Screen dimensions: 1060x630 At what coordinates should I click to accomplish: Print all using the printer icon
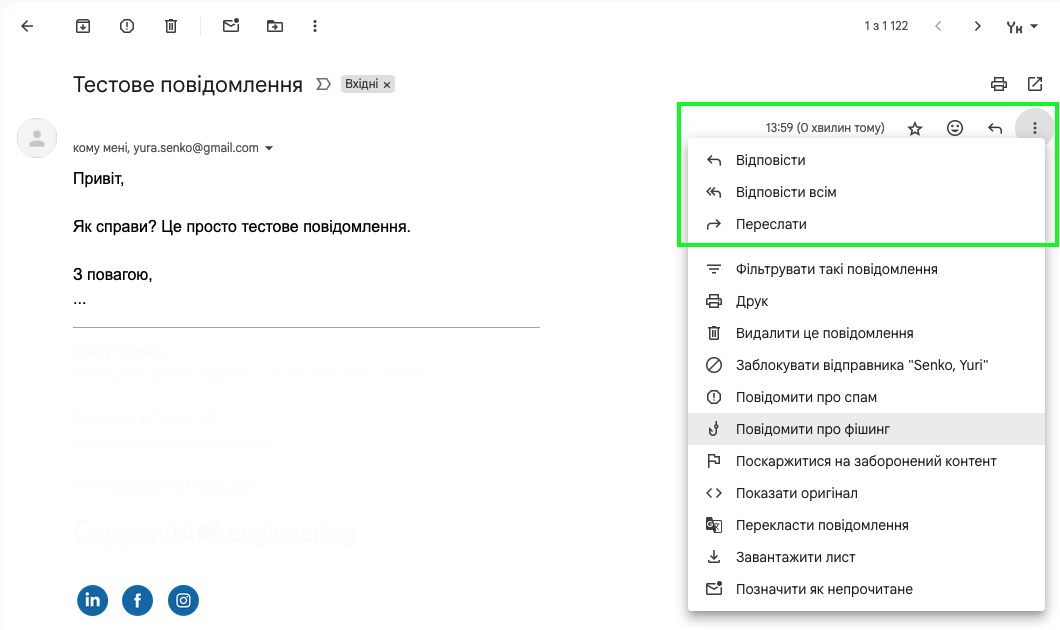(998, 84)
